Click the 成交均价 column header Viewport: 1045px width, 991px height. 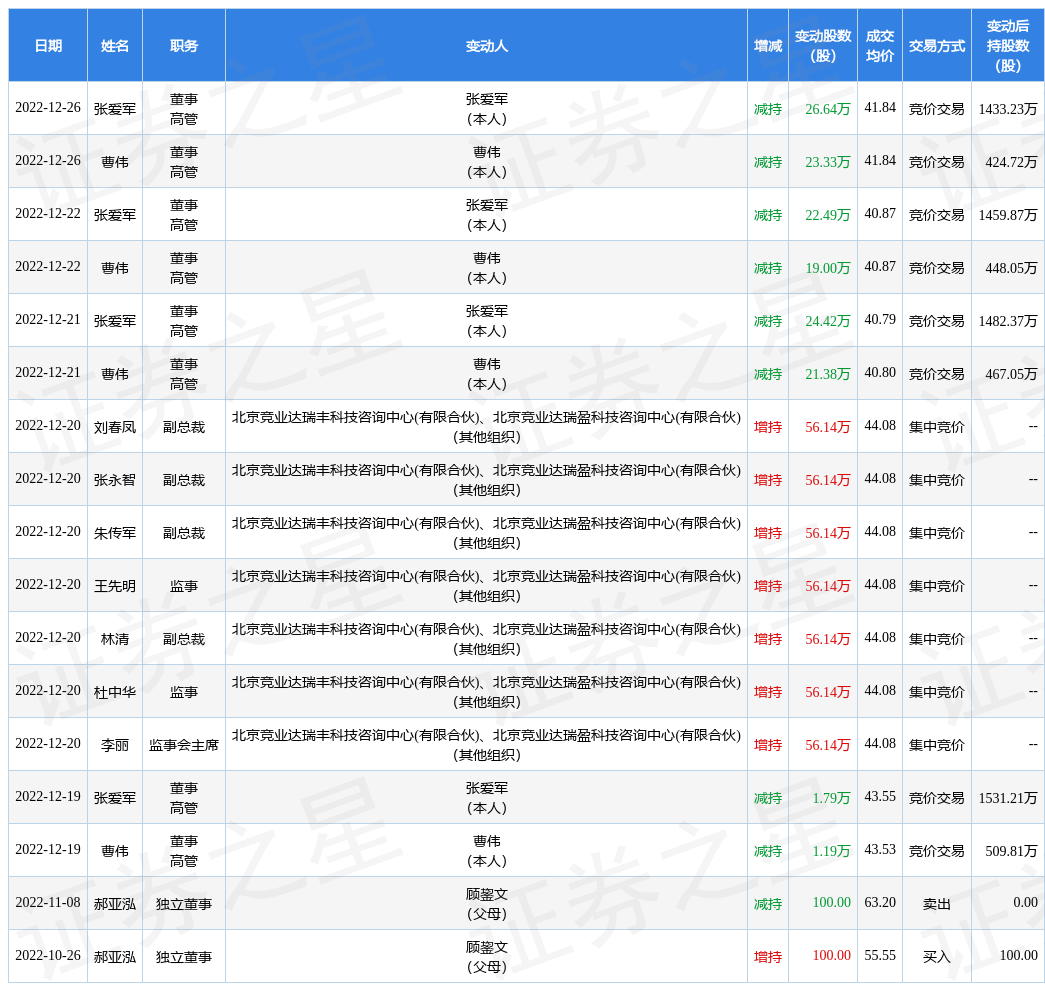(880, 46)
